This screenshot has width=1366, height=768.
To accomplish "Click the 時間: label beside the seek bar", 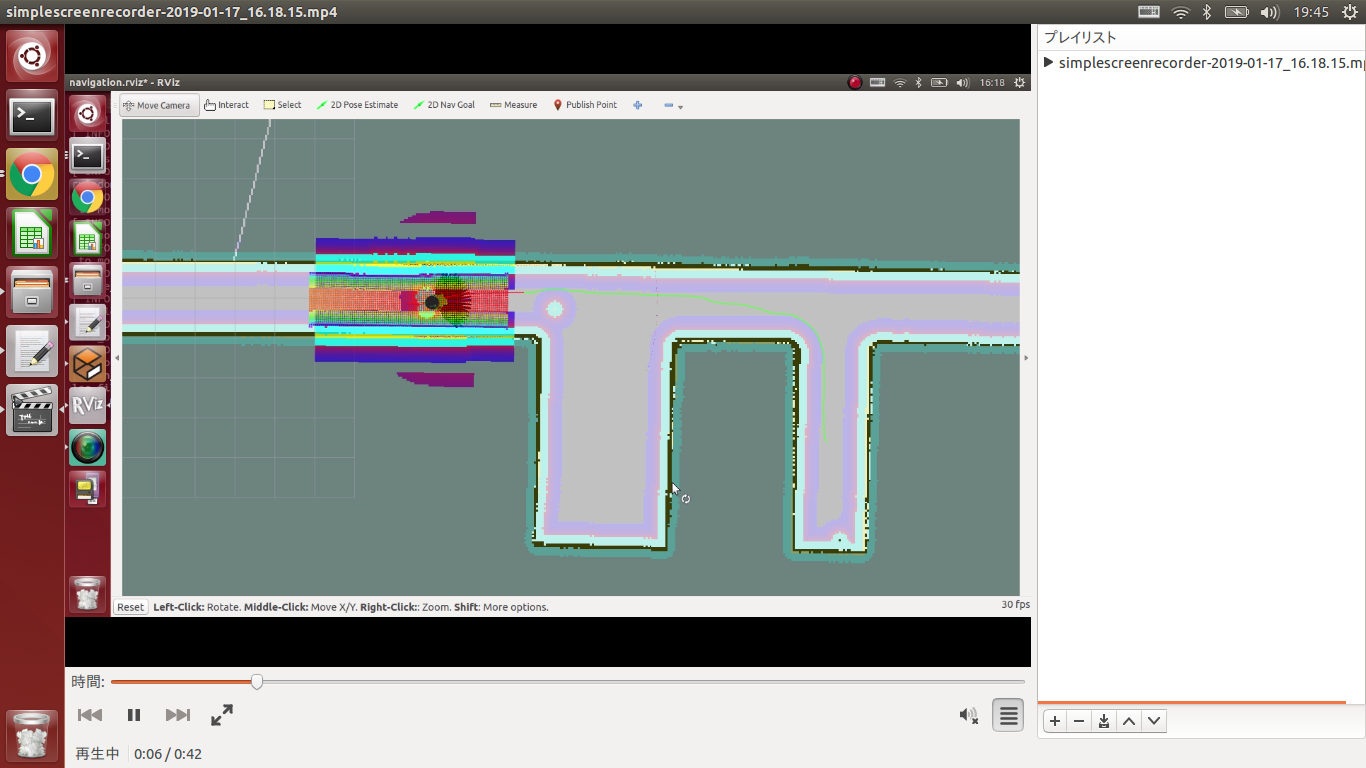I will 88,682.
